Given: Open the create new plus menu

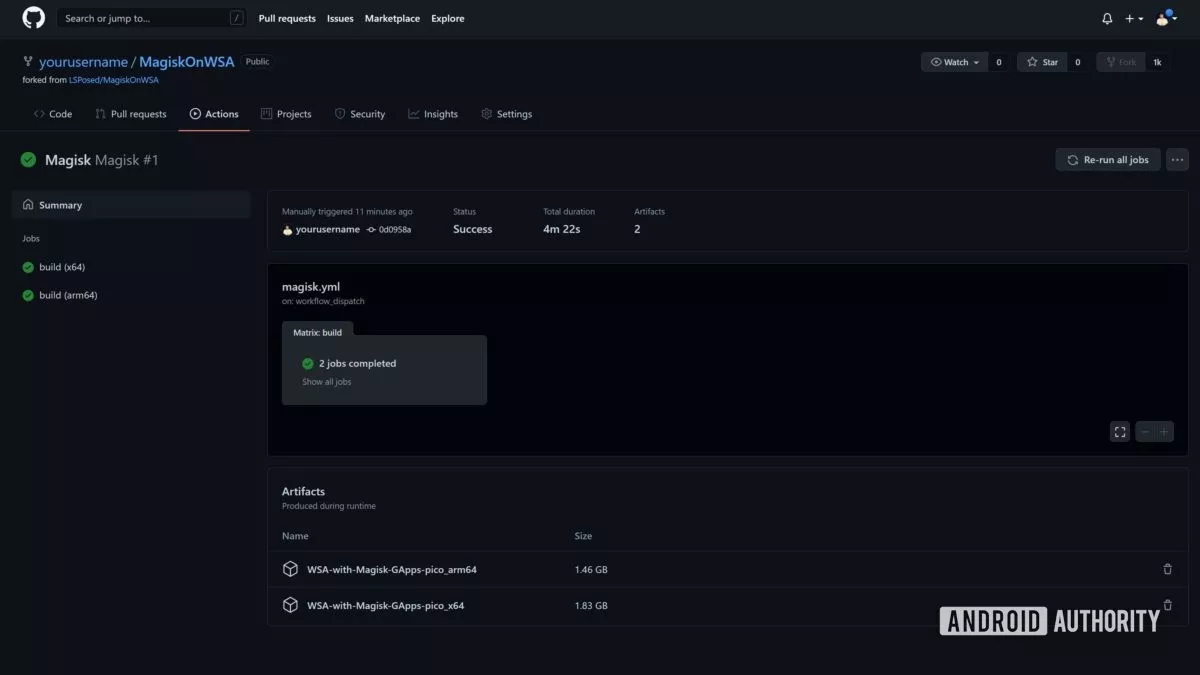Looking at the screenshot, I should click(x=1133, y=18).
